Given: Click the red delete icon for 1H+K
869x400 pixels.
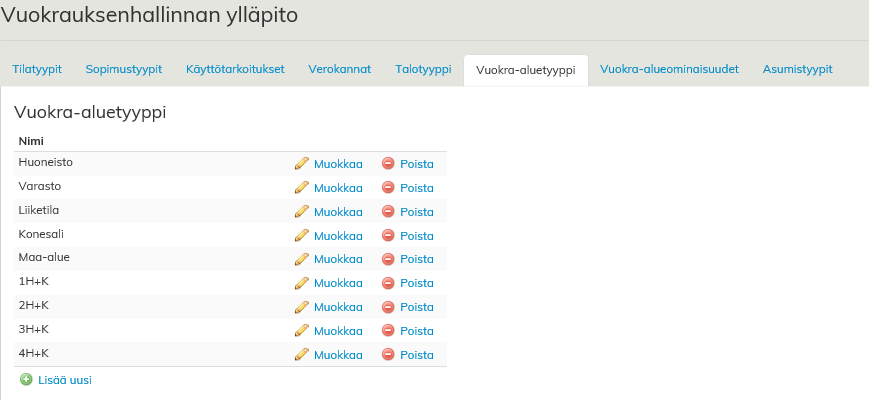Looking at the screenshot, I should tap(388, 283).
